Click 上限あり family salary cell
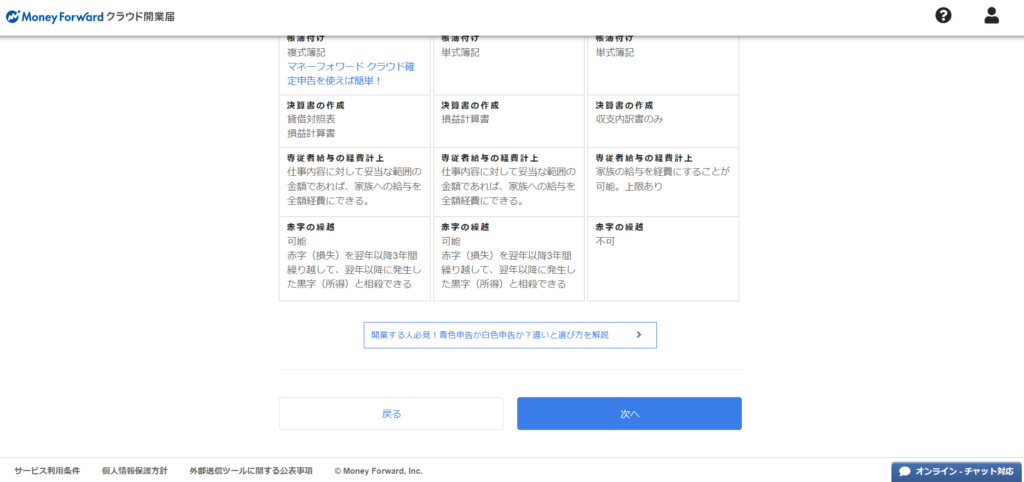Viewport: 1024px width, 482px height. pyautogui.click(x=662, y=181)
